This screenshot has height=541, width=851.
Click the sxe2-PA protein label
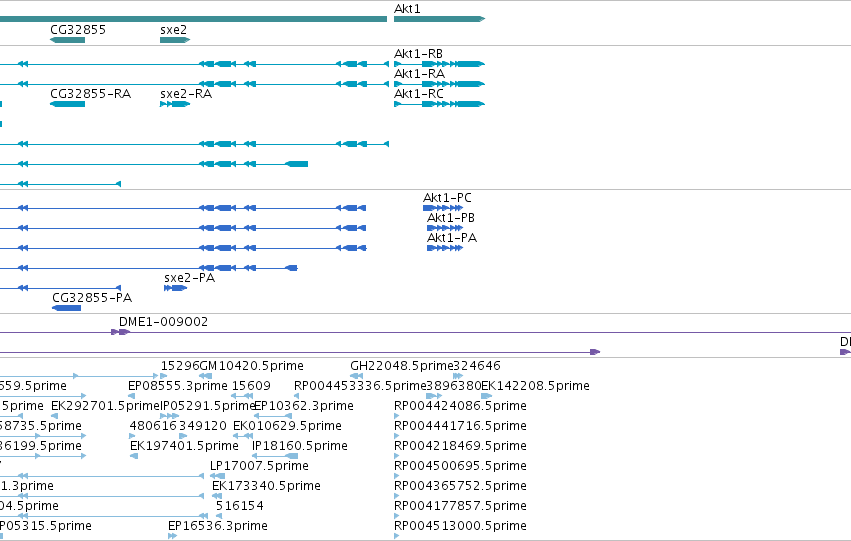pyautogui.click(x=189, y=278)
